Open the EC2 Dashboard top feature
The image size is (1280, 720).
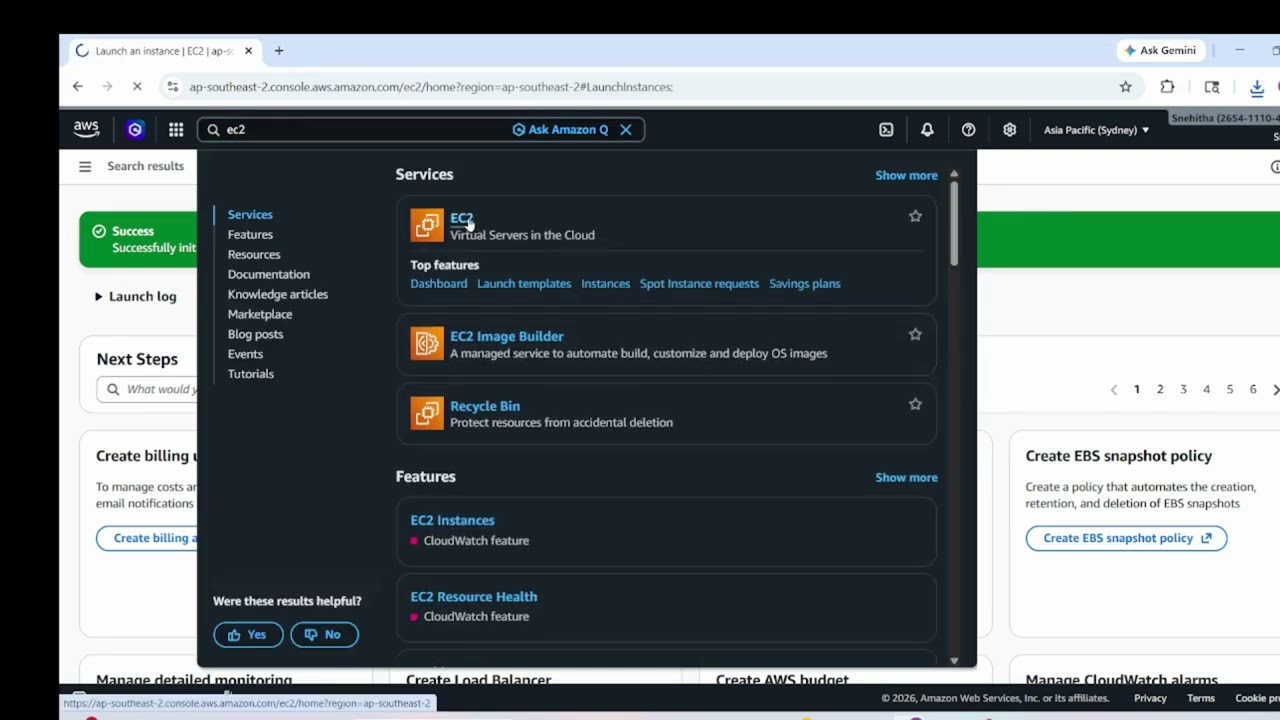point(438,283)
